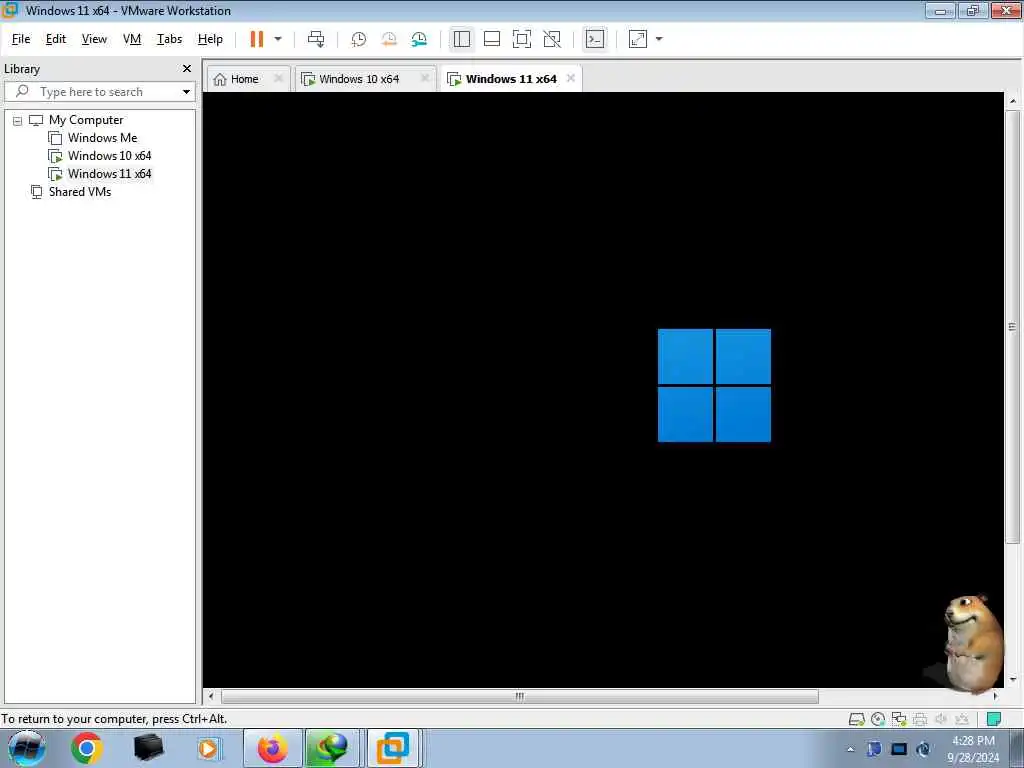Click the blue flag tray icon
Screen dimensions: 1024x768
click(874, 749)
